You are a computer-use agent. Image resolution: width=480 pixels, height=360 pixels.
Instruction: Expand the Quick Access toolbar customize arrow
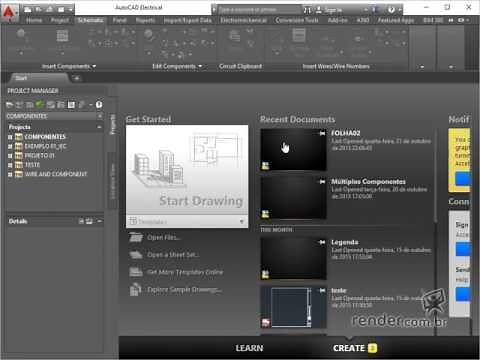(71, 10)
